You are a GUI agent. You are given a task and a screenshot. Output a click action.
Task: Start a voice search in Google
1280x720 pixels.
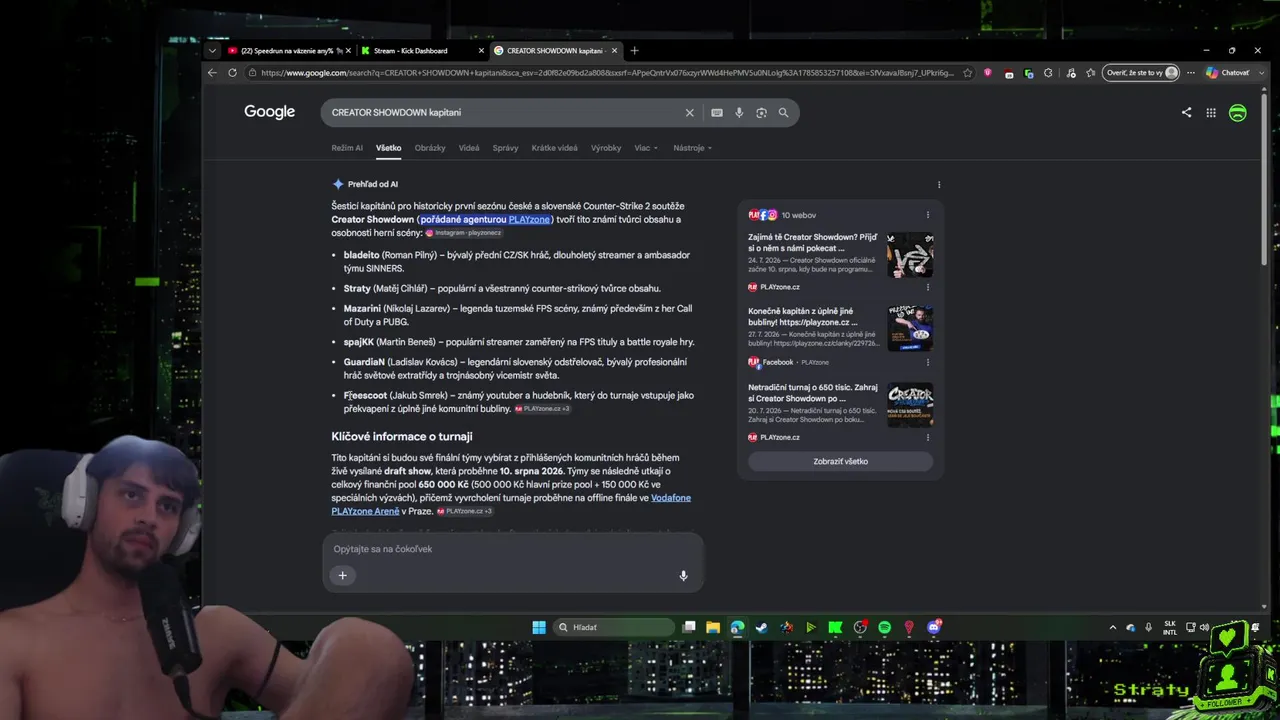click(739, 113)
